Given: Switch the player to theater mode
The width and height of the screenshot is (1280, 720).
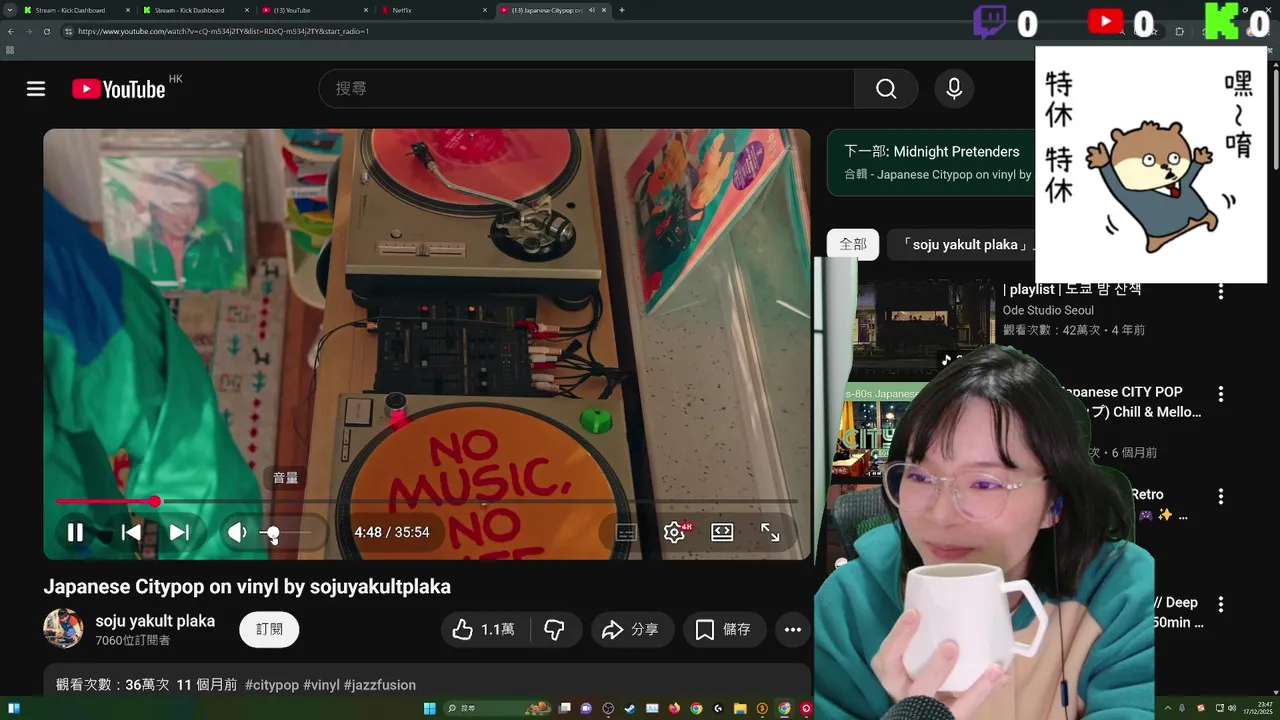Looking at the screenshot, I should pos(722,533).
